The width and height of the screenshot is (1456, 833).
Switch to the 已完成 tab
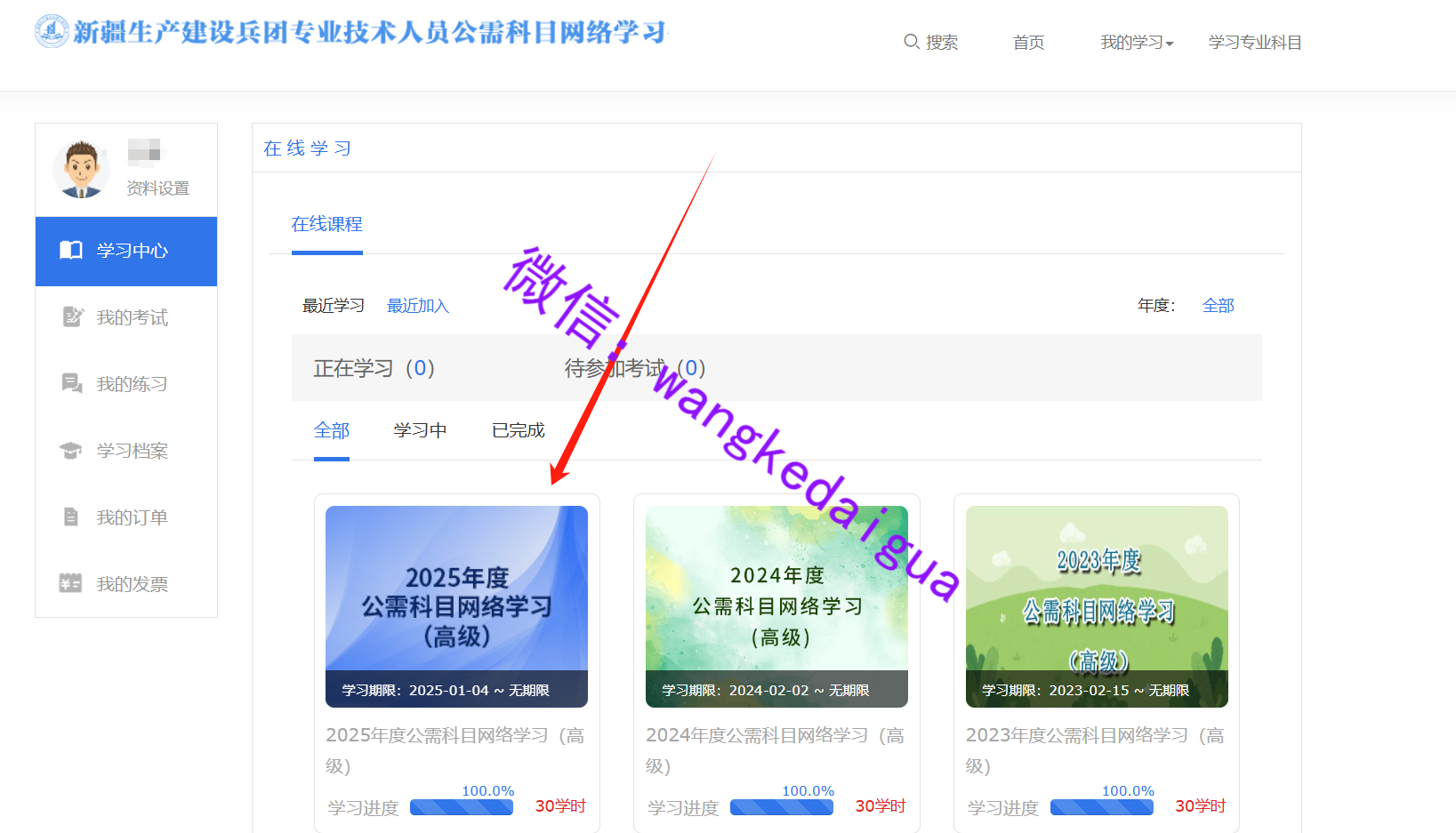(518, 430)
